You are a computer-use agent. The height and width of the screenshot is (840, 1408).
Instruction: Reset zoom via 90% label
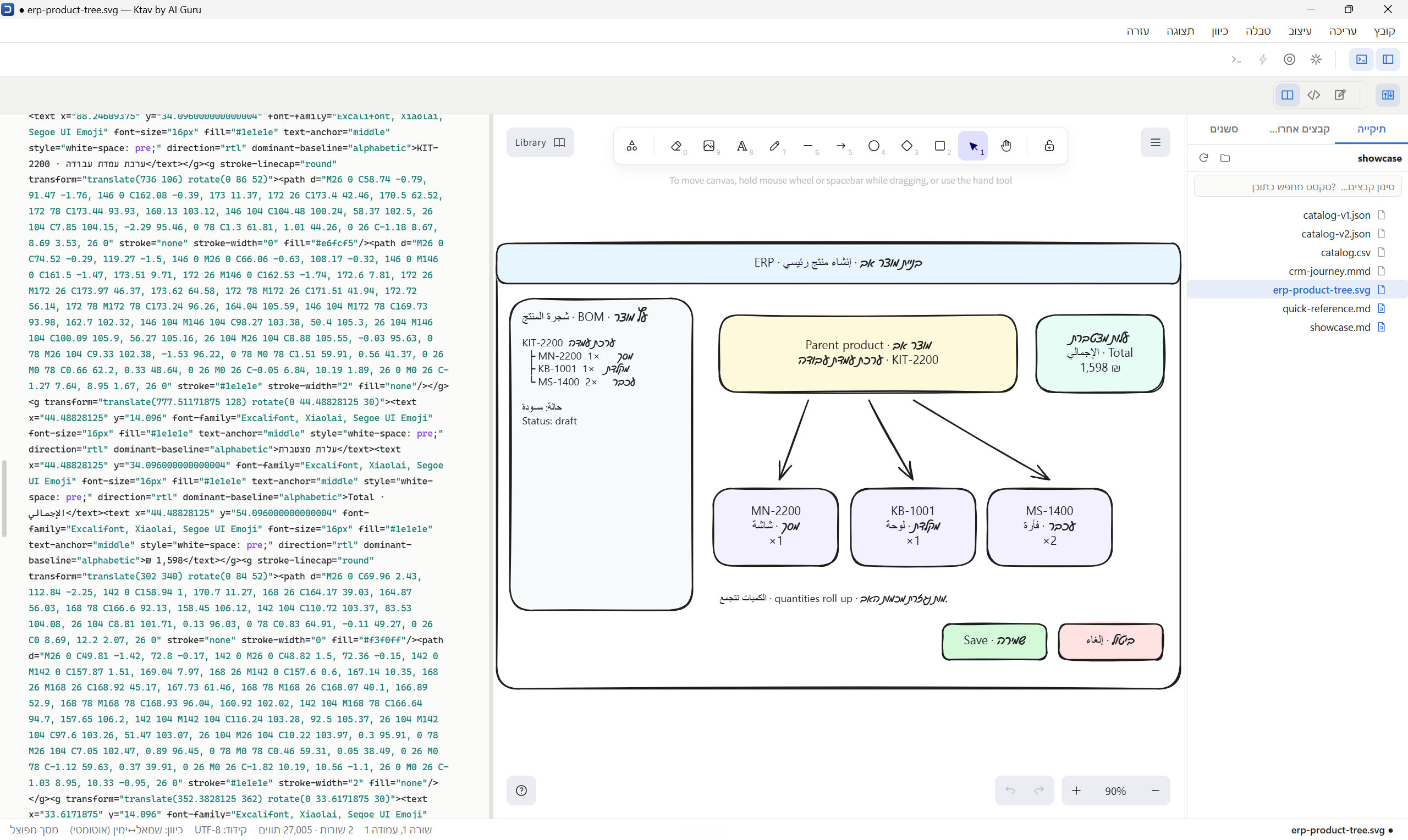pos(1115,791)
